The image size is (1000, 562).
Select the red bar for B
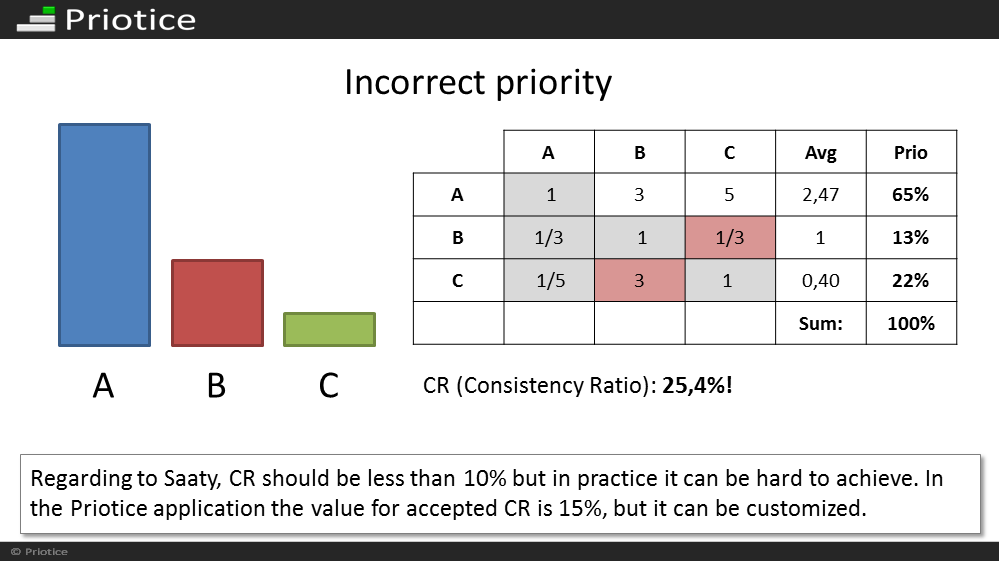pos(217,303)
